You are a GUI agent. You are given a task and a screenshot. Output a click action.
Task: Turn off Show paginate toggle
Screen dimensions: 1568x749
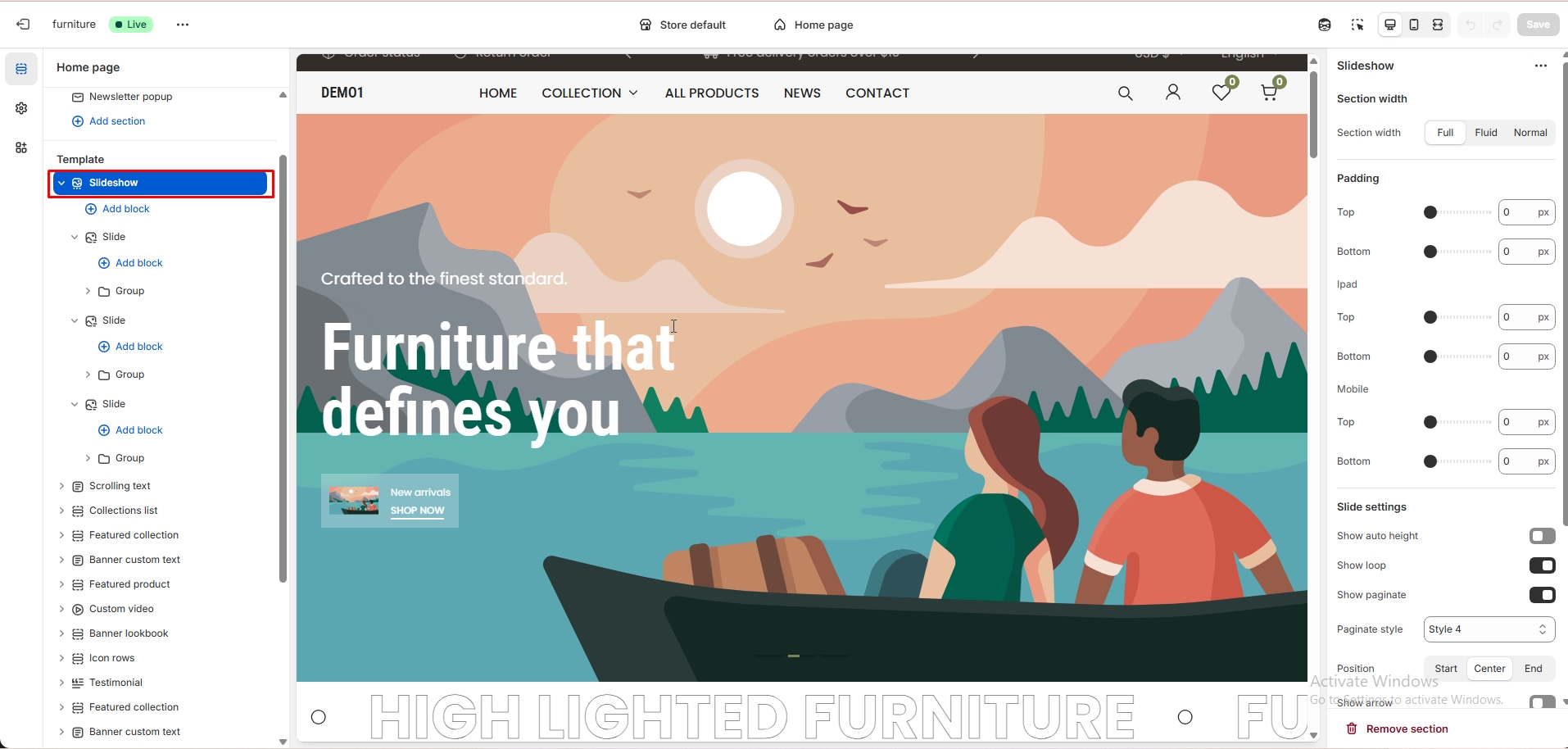point(1542,595)
